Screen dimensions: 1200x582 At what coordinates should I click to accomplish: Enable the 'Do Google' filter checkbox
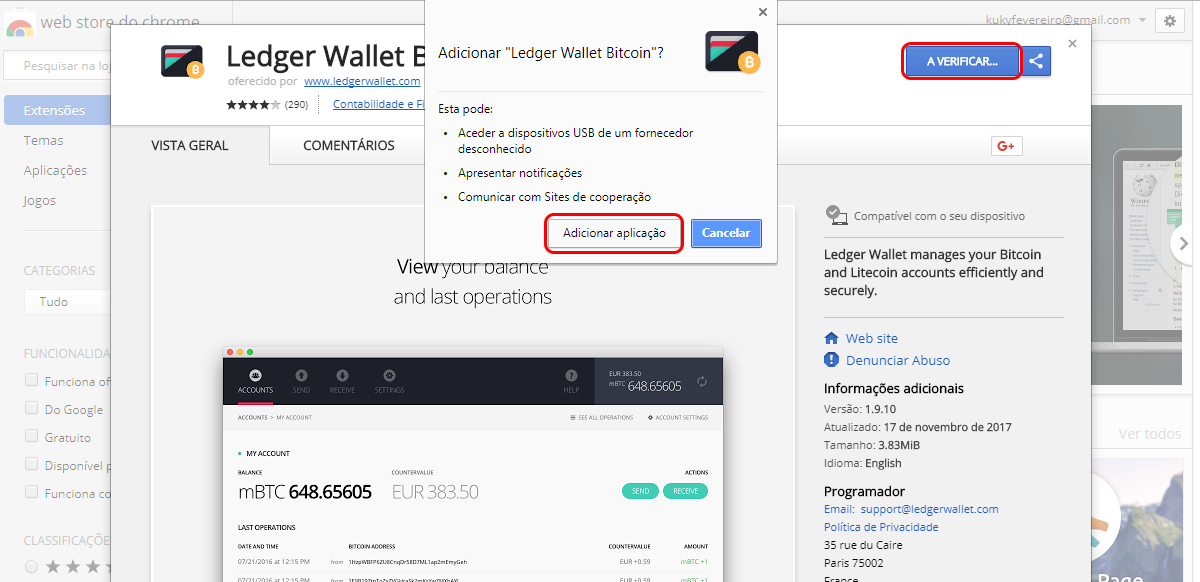tap(31, 408)
